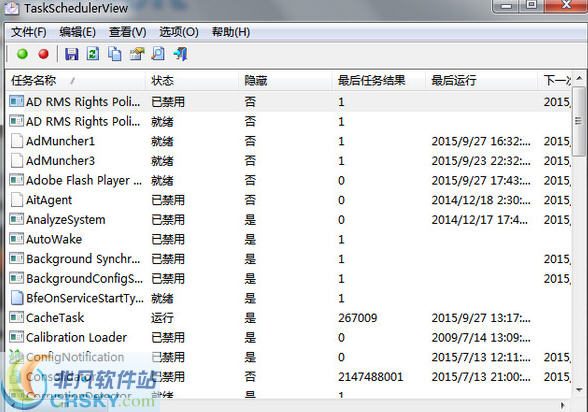Viewport: 588px width, 412px height.
Task: Open the 帮助(H) menu
Action: coord(231,32)
